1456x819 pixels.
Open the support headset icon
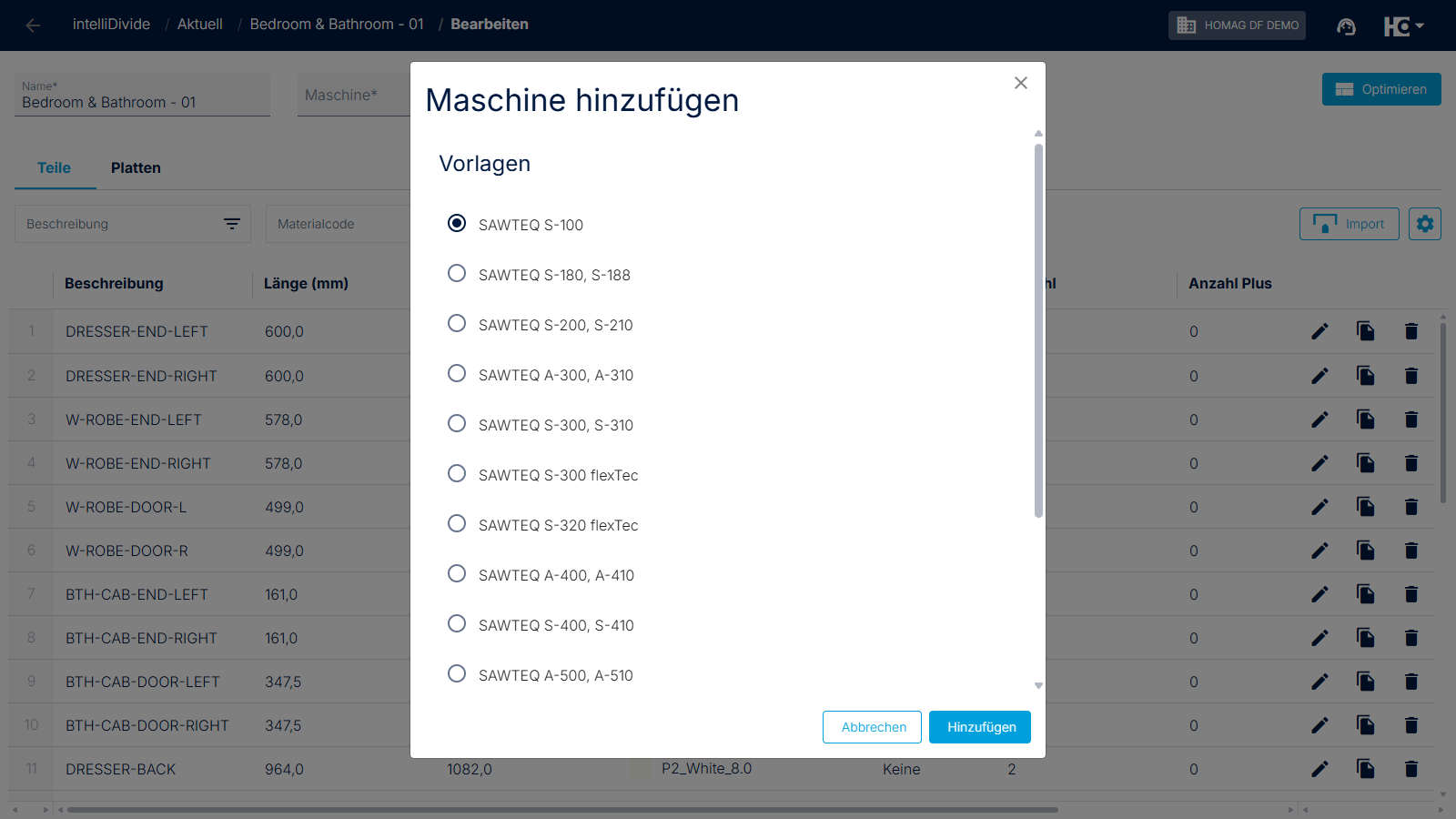pyautogui.click(x=1347, y=26)
